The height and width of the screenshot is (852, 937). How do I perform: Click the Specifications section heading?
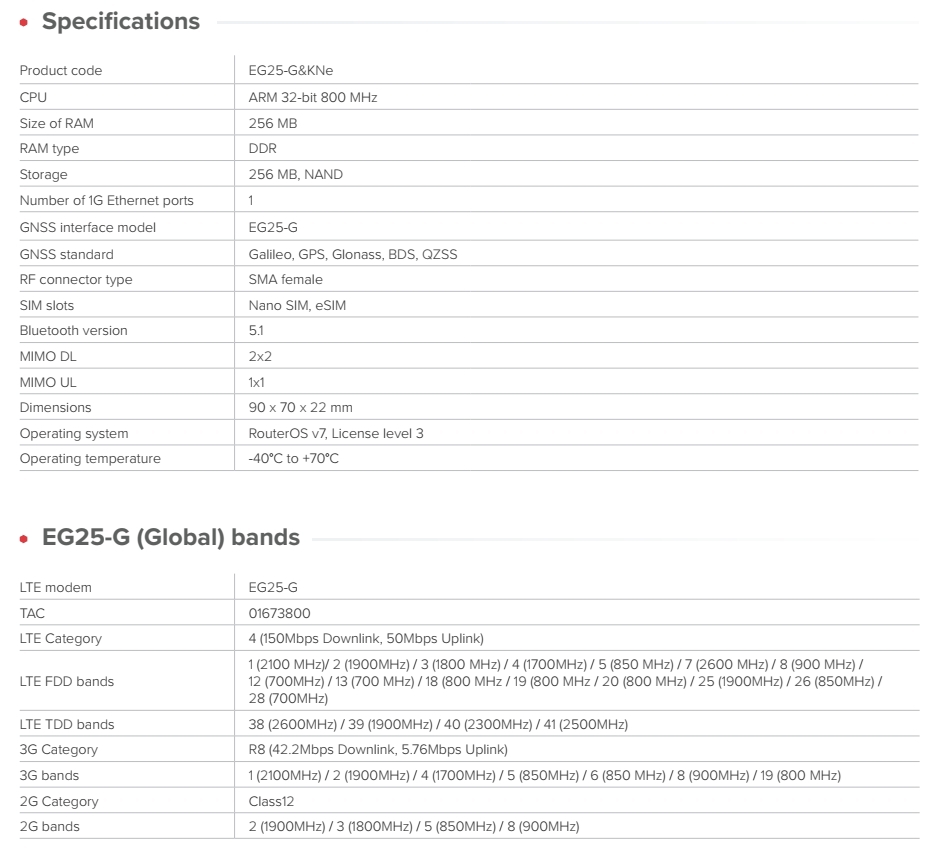[x=120, y=21]
